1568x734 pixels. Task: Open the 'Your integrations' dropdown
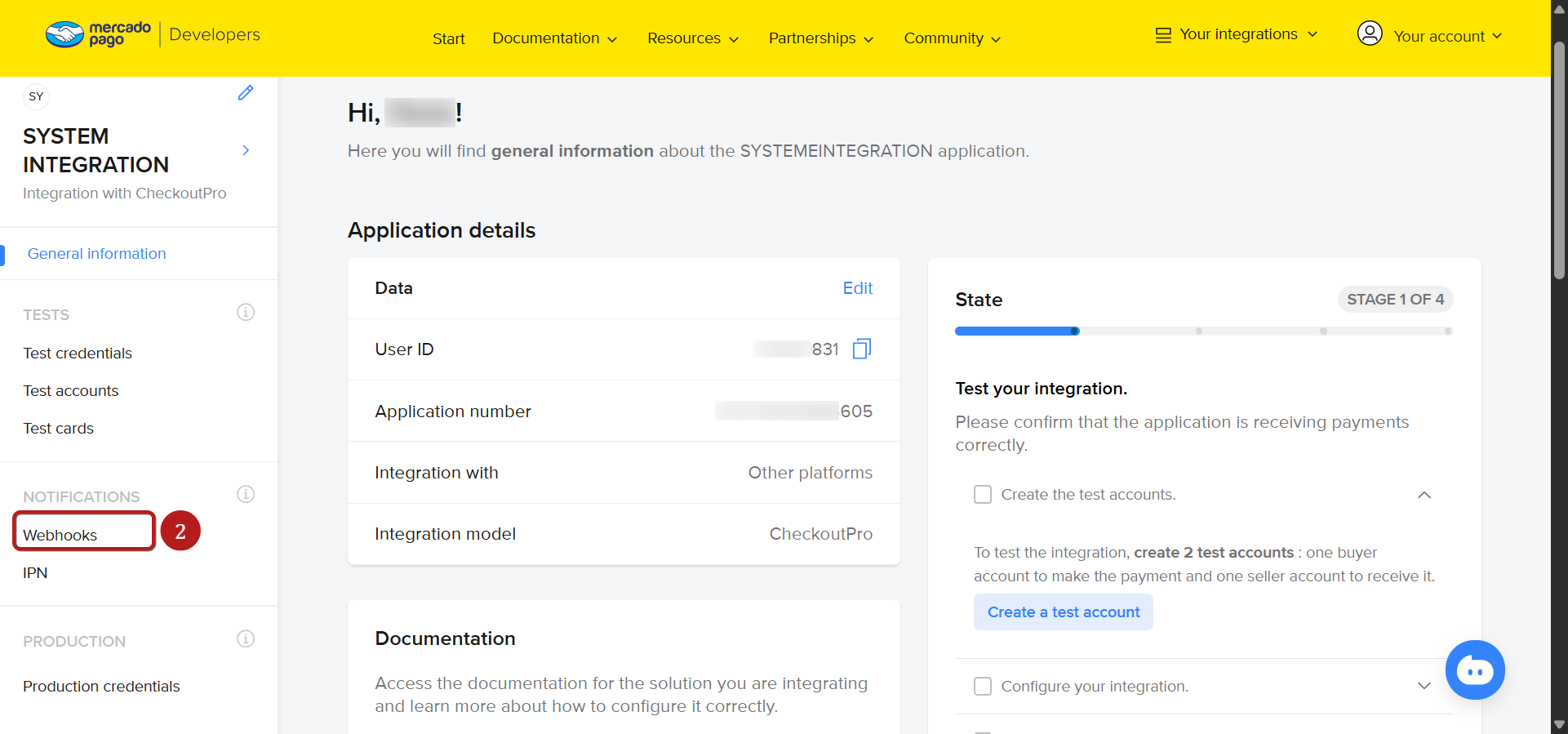(1237, 34)
